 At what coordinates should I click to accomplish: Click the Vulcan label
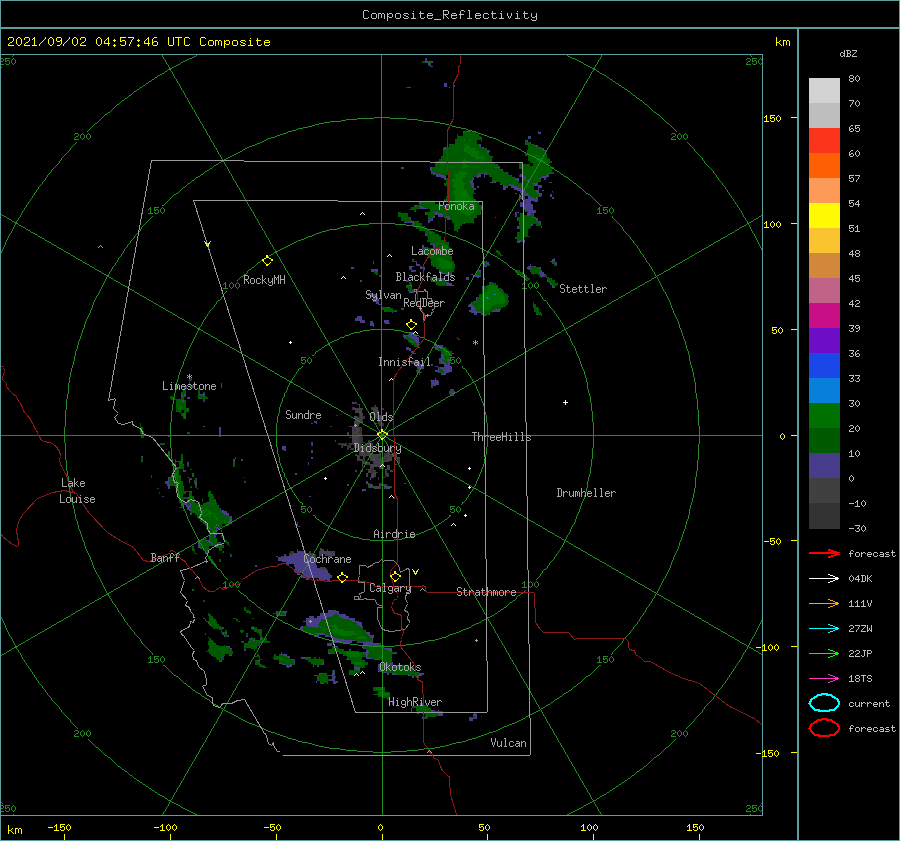click(508, 743)
